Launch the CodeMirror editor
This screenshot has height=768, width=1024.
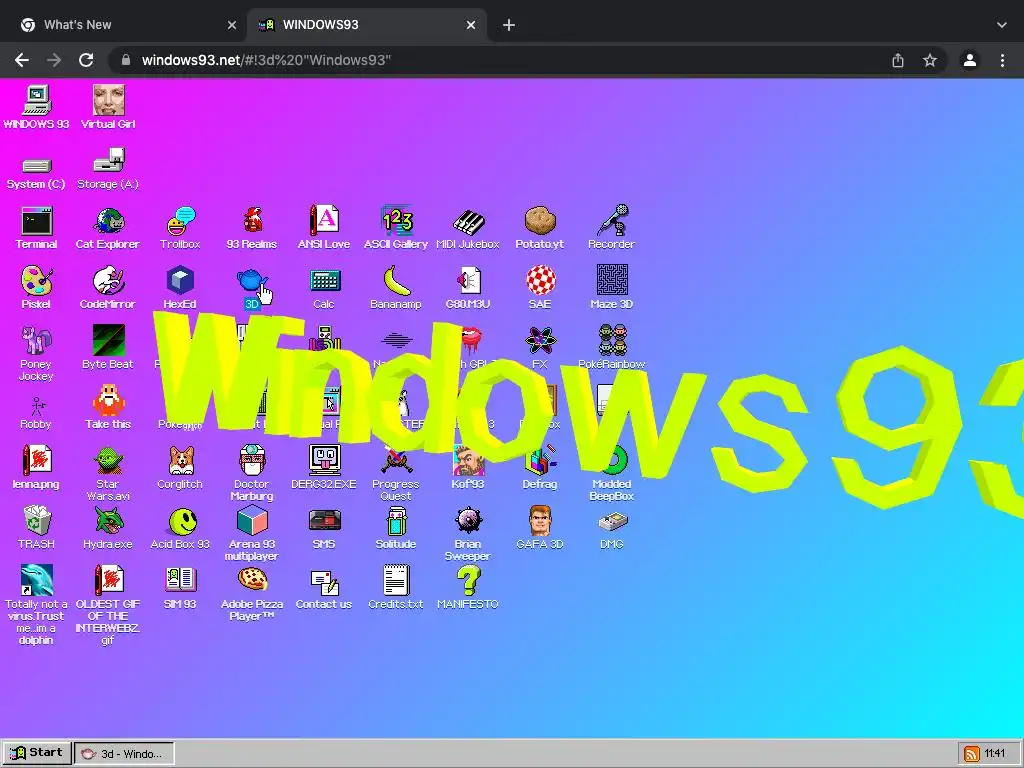coord(108,281)
